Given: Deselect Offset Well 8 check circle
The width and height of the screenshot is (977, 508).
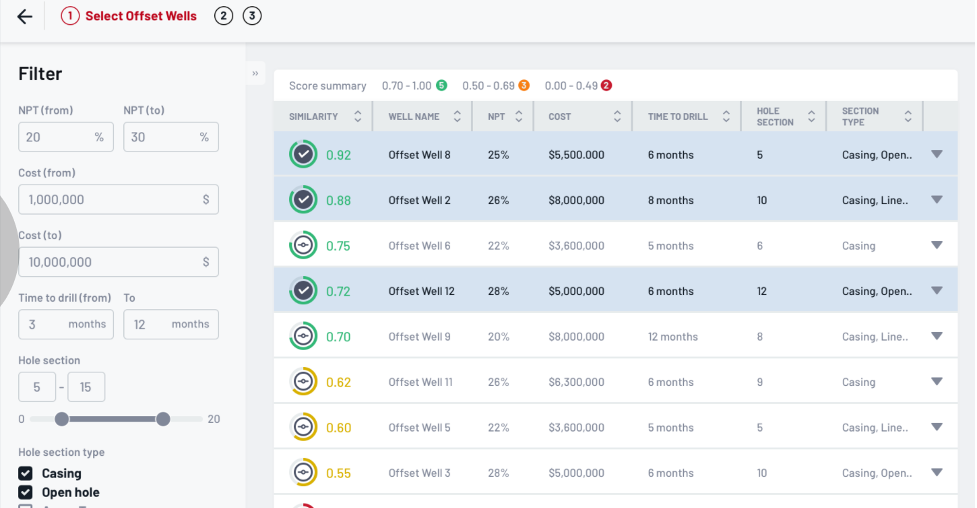Looking at the screenshot, I should 303,155.
